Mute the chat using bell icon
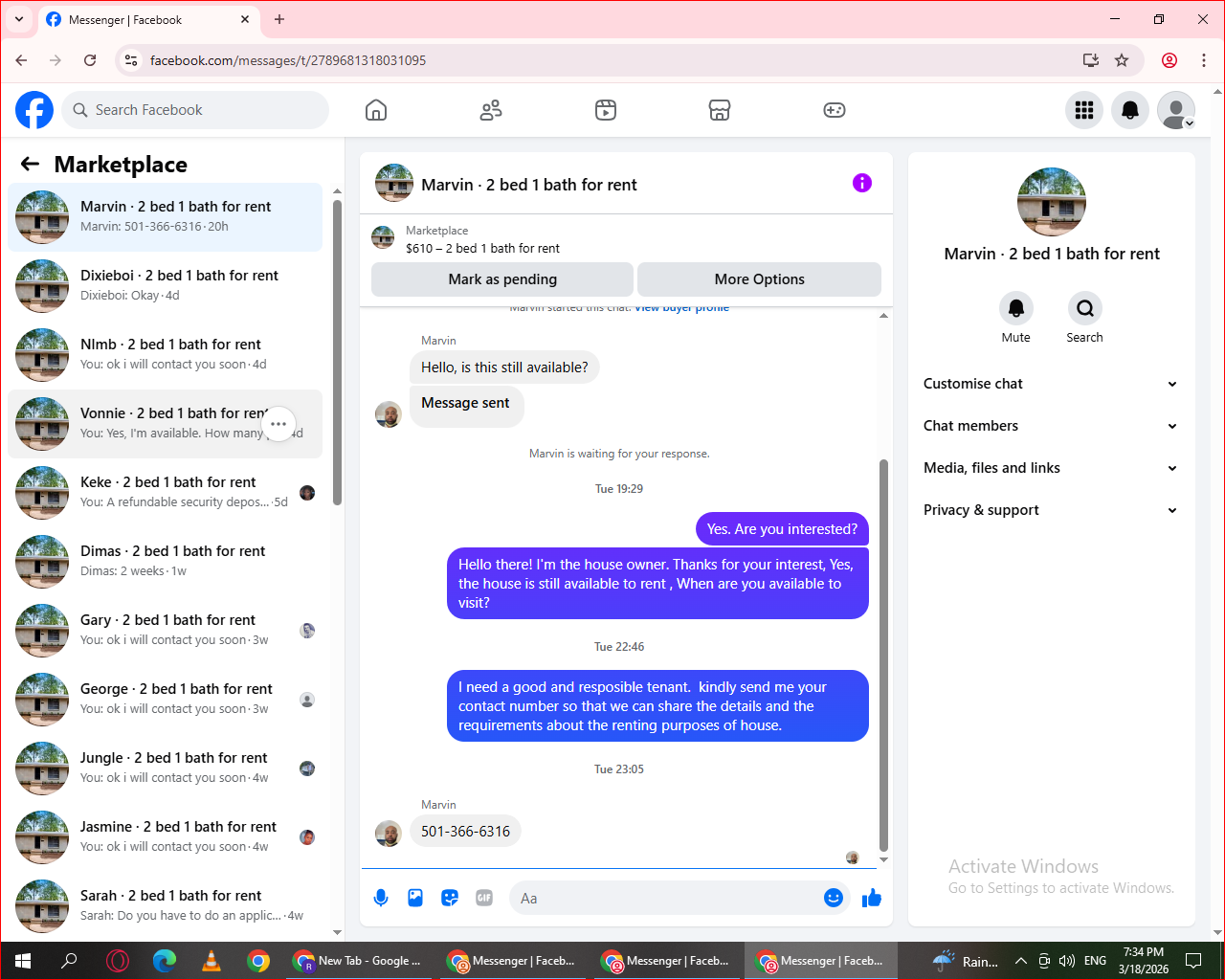 [x=1016, y=308]
